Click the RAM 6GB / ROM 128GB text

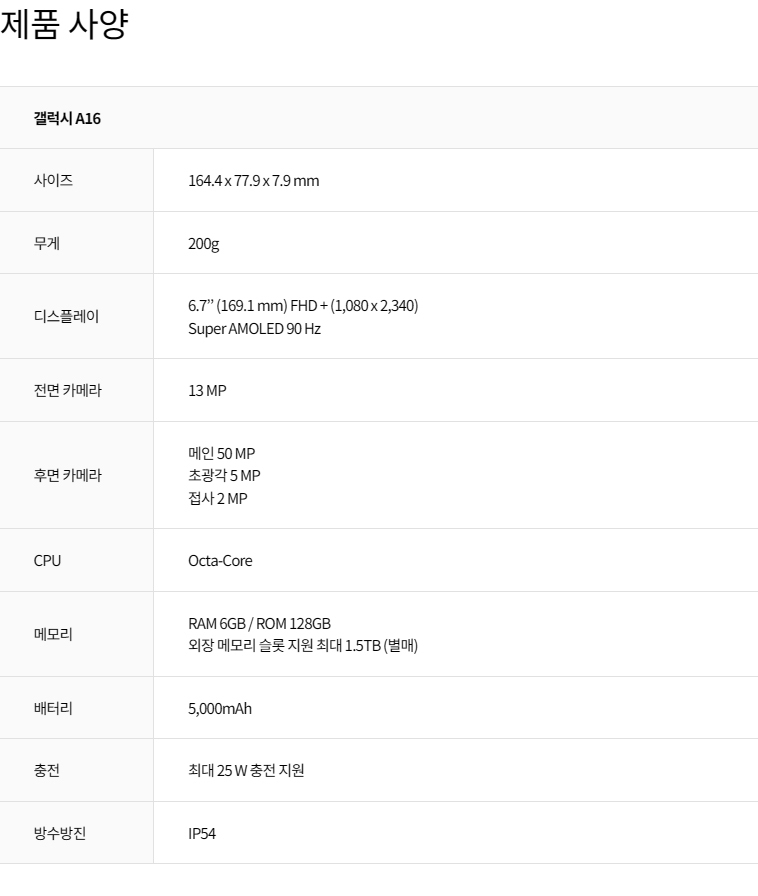[x=259, y=623]
